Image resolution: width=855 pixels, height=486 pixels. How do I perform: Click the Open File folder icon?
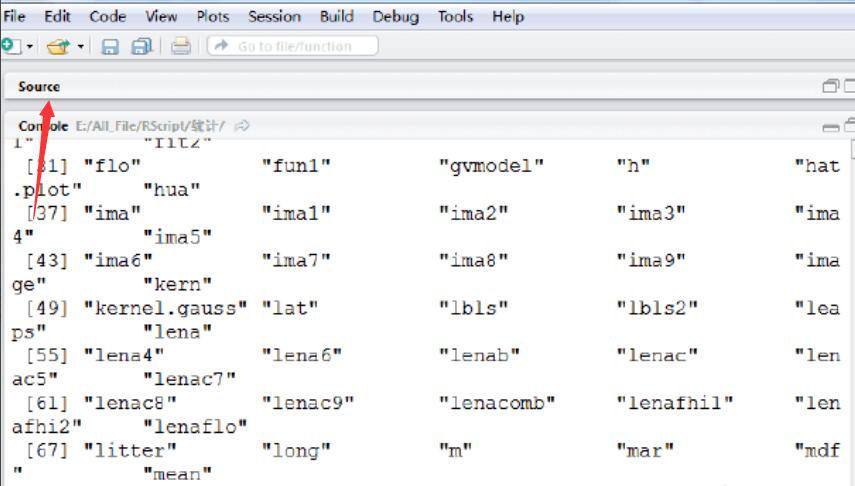point(59,46)
